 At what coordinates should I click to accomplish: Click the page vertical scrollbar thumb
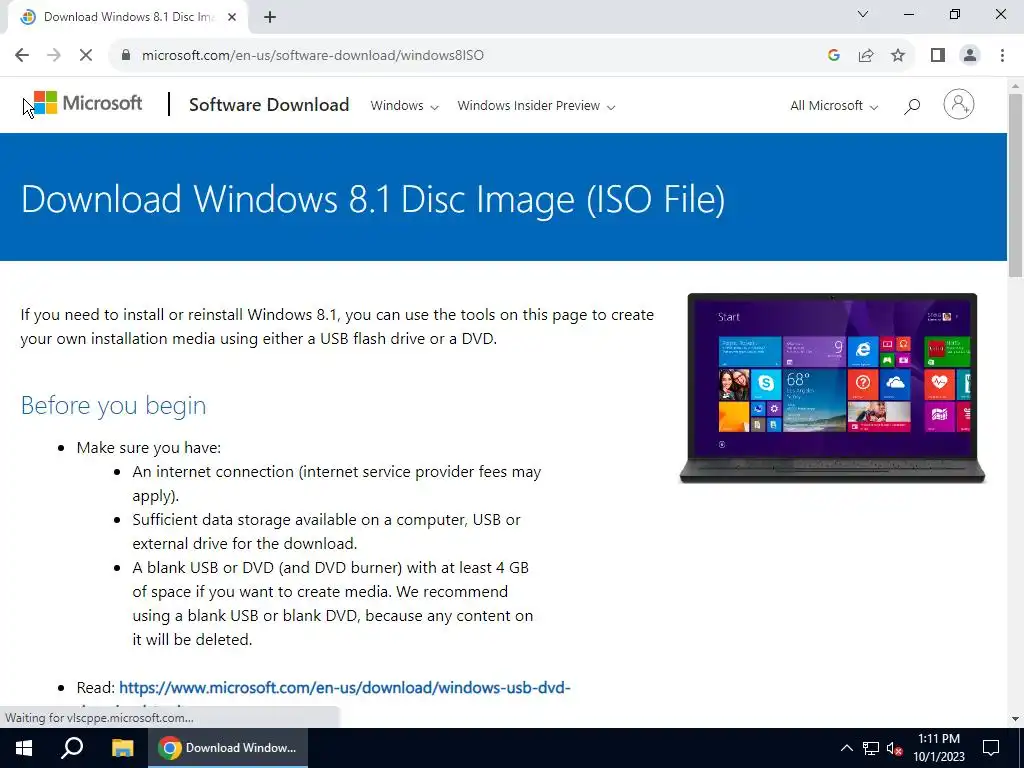pyautogui.click(x=1015, y=185)
